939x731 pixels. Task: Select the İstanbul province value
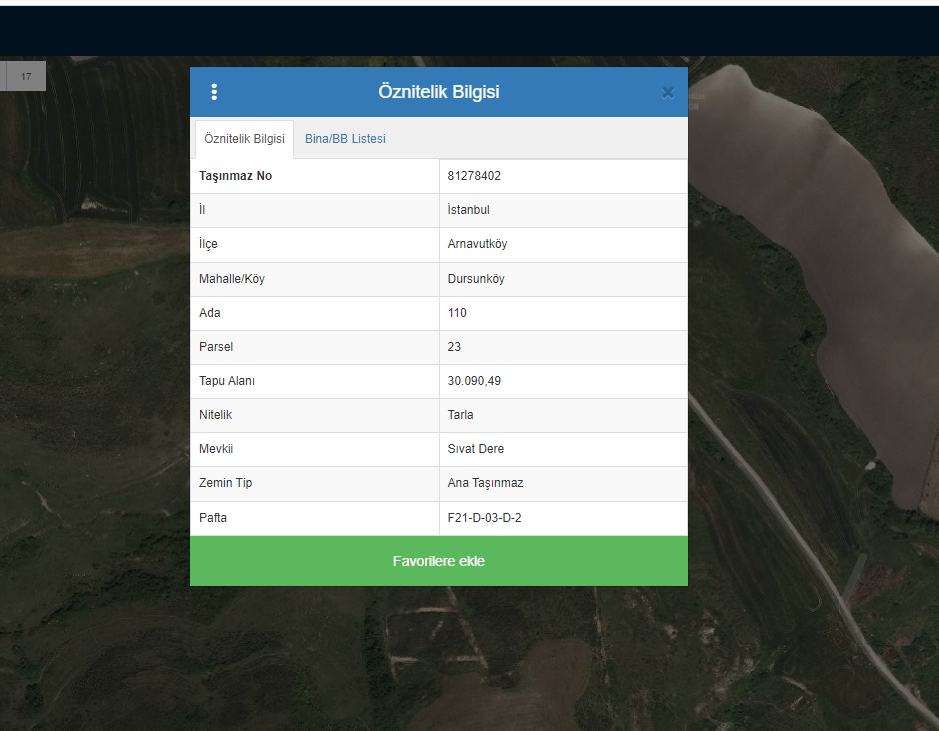tap(468, 210)
